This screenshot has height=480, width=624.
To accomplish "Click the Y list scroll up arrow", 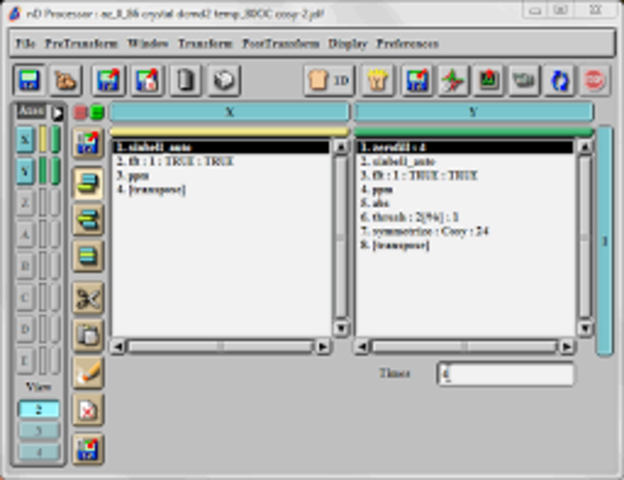I will pyautogui.click(x=585, y=147).
